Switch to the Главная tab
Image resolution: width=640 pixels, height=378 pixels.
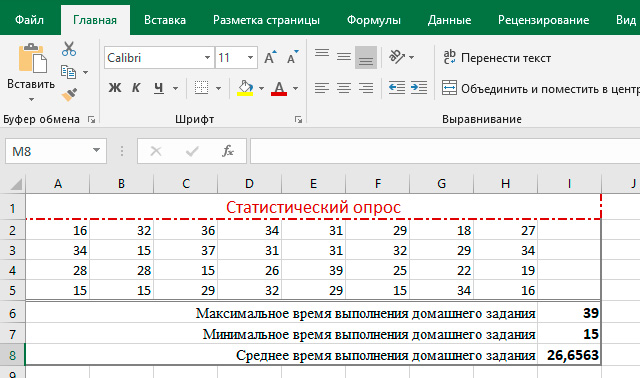pyautogui.click(x=95, y=20)
